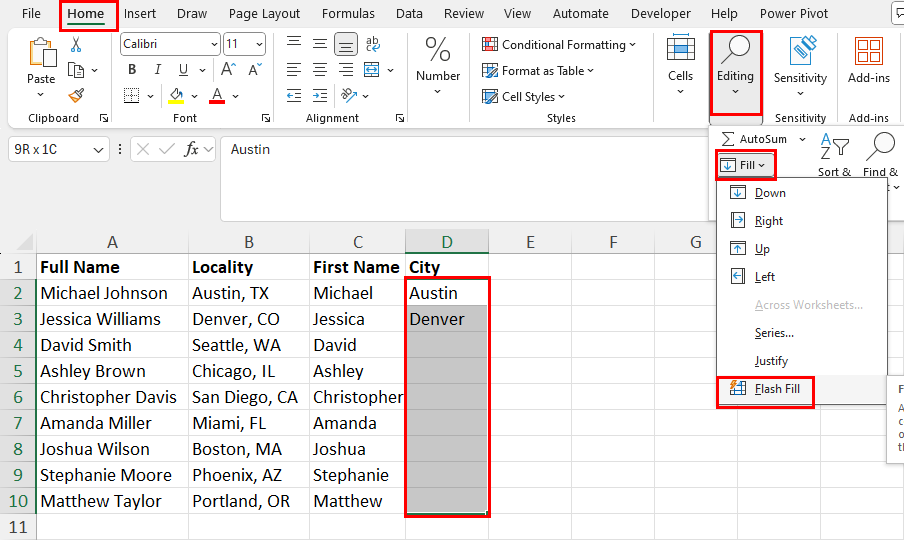This screenshot has height=540, width=904.
Task: Open the font size dropdown
Action: click(259, 44)
